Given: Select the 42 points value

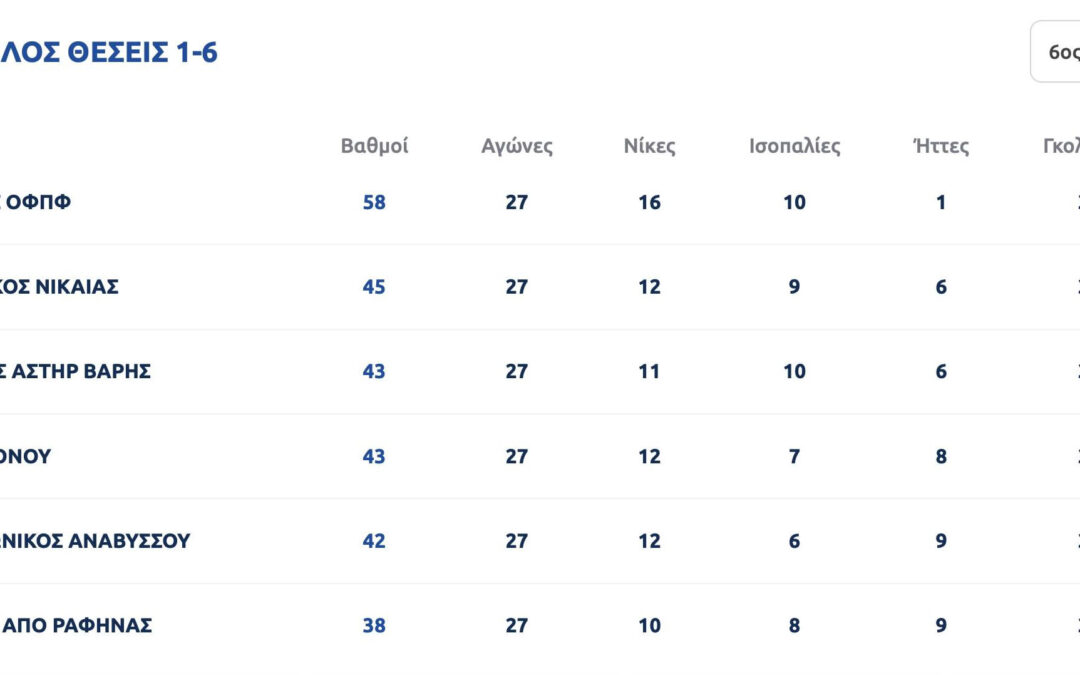Looking at the screenshot, I should 374,541.
